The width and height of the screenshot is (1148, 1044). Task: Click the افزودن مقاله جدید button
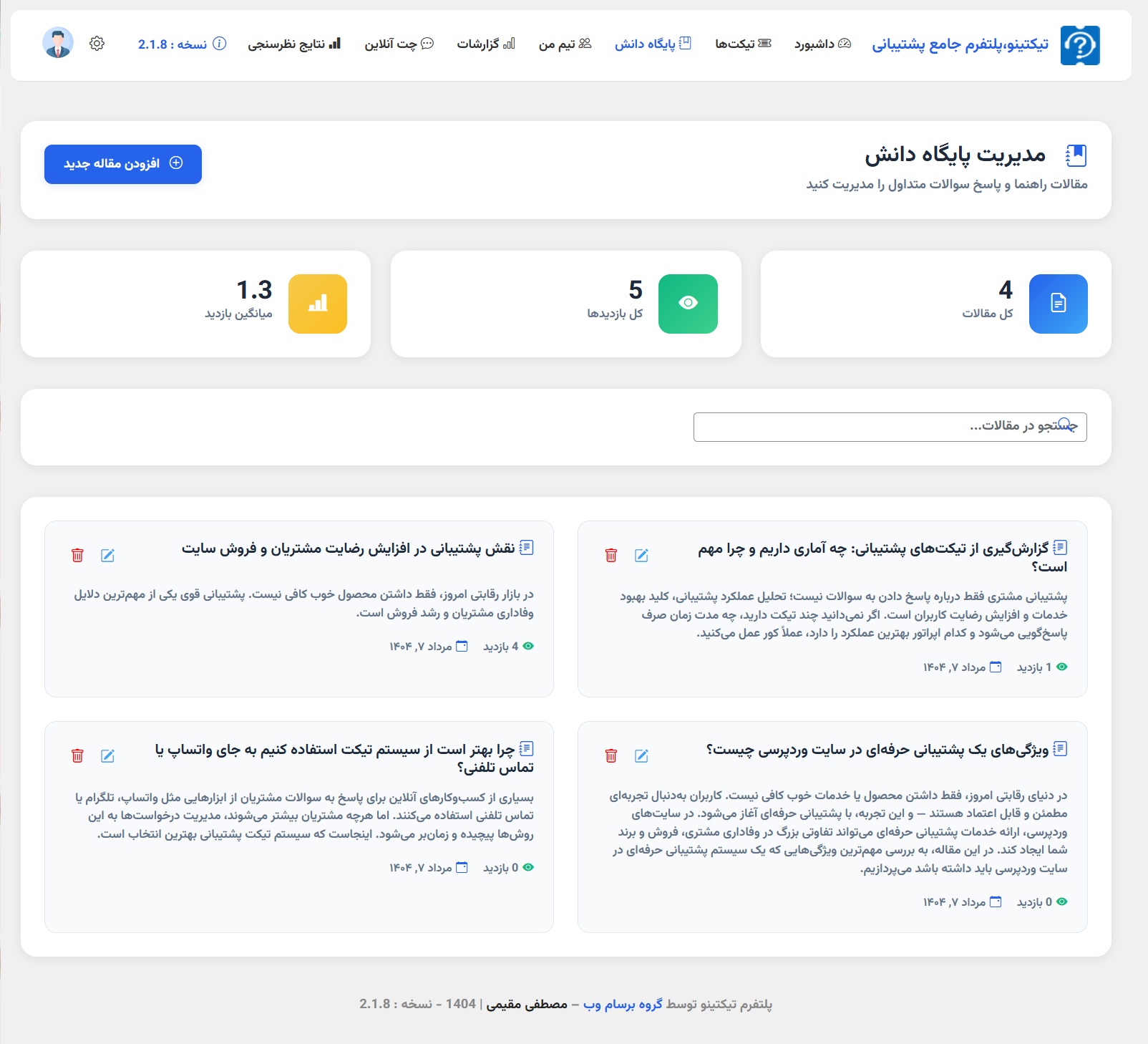click(123, 164)
